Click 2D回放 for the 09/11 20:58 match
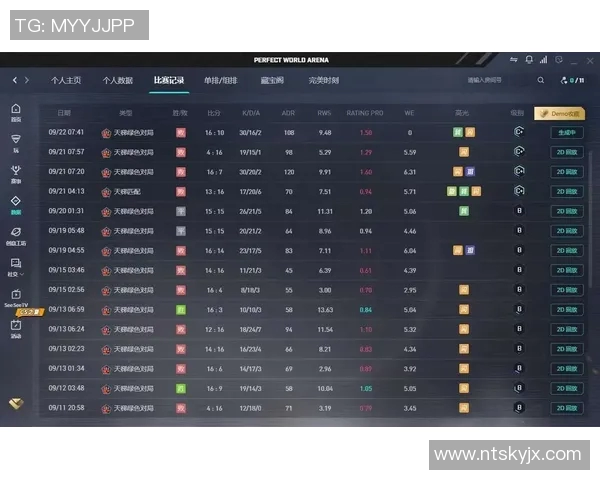Screen dimensions: 600x480 point(567,408)
